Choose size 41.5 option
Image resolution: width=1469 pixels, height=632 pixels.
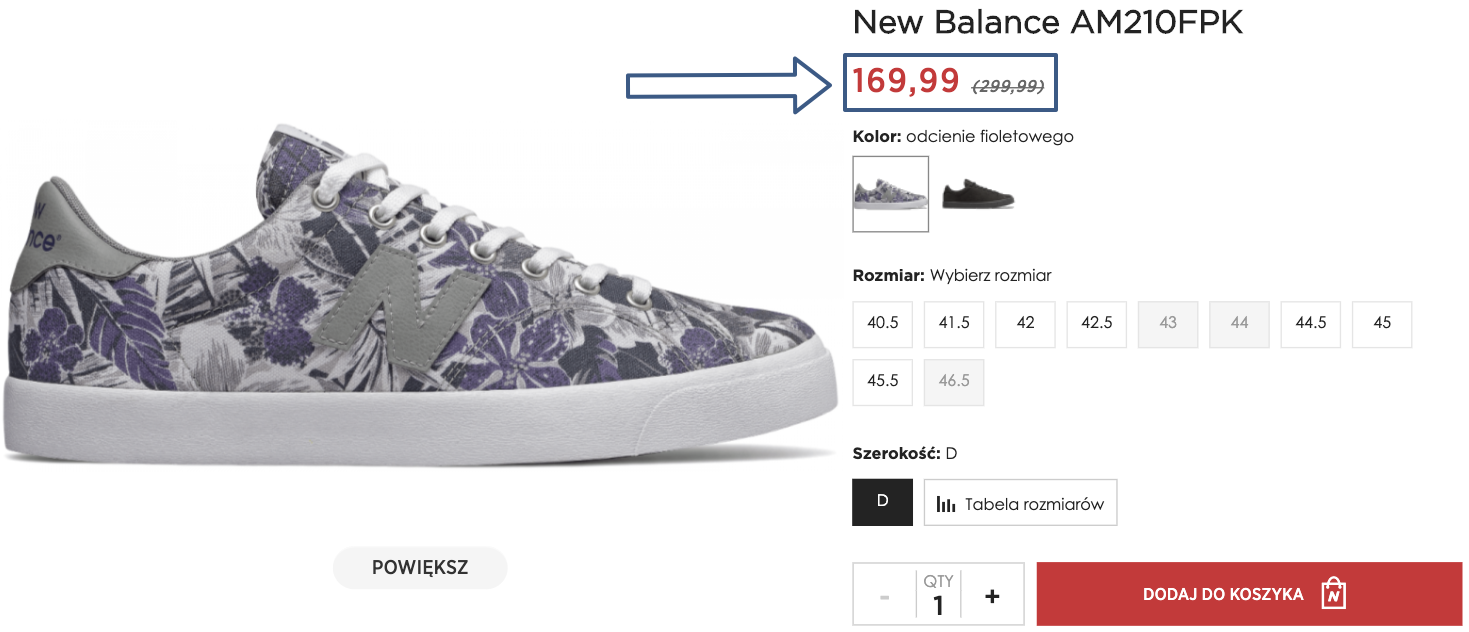(x=953, y=324)
